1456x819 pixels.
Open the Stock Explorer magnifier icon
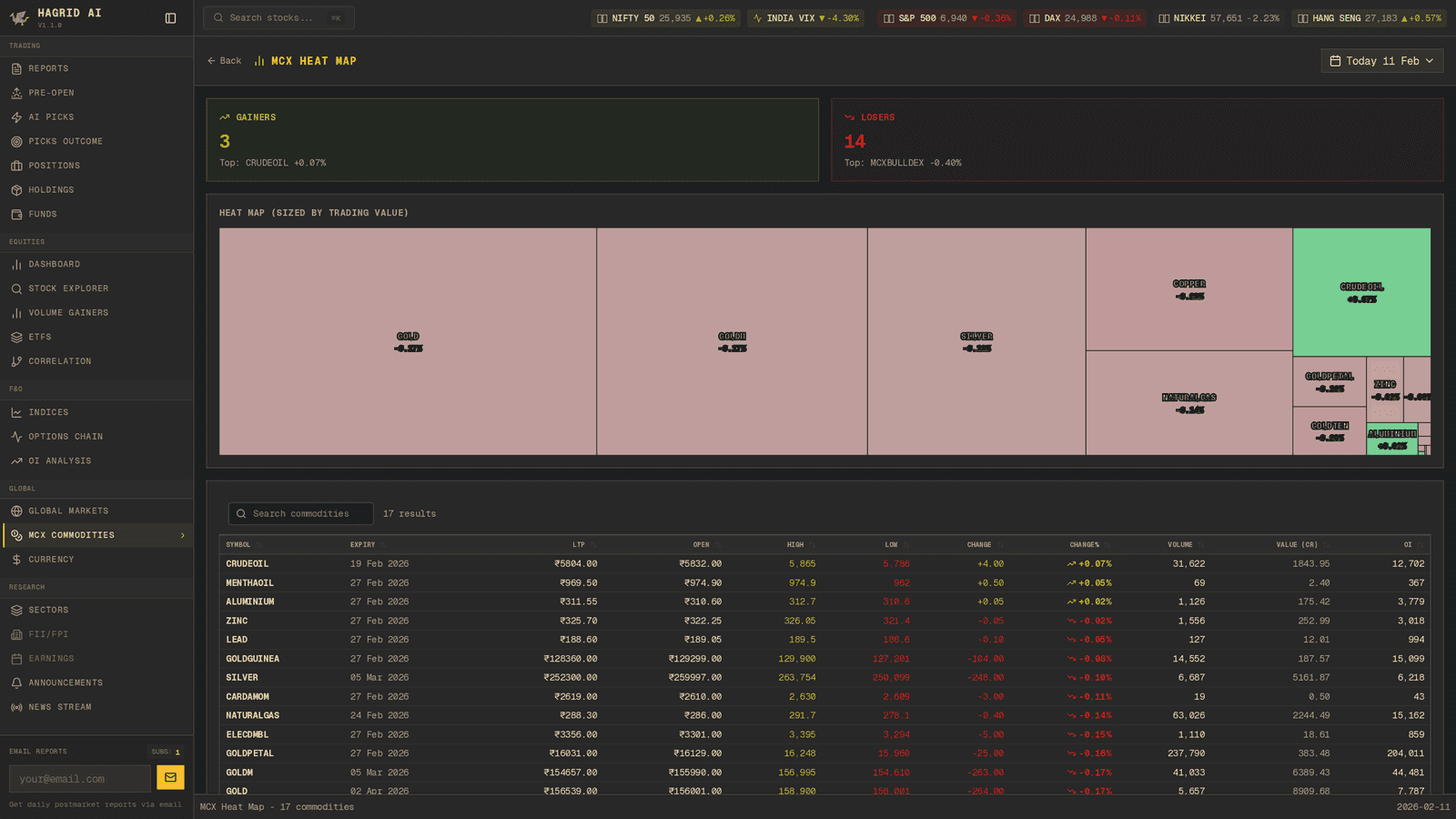click(16, 288)
